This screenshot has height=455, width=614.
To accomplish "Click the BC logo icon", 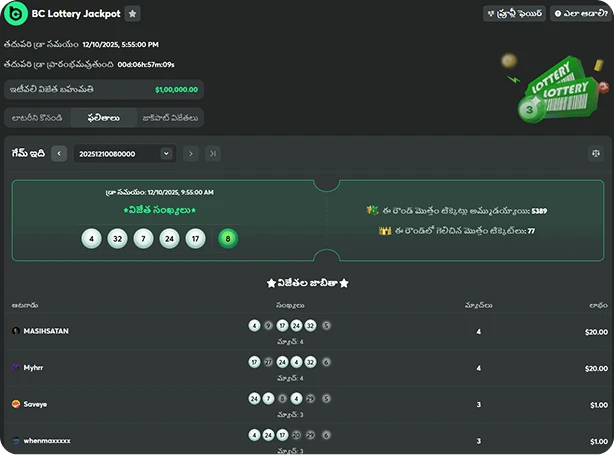I will (15, 13).
